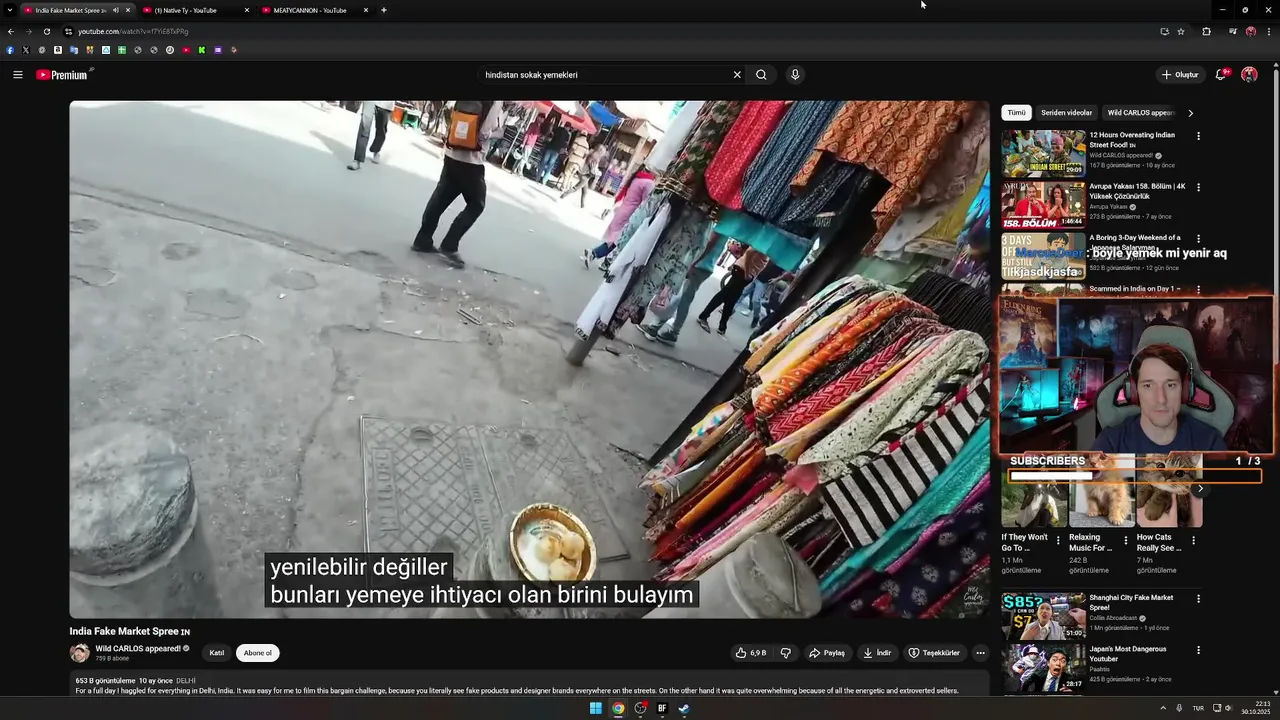Open options for Japan's Most Dangerous Youtuber

(1198, 650)
